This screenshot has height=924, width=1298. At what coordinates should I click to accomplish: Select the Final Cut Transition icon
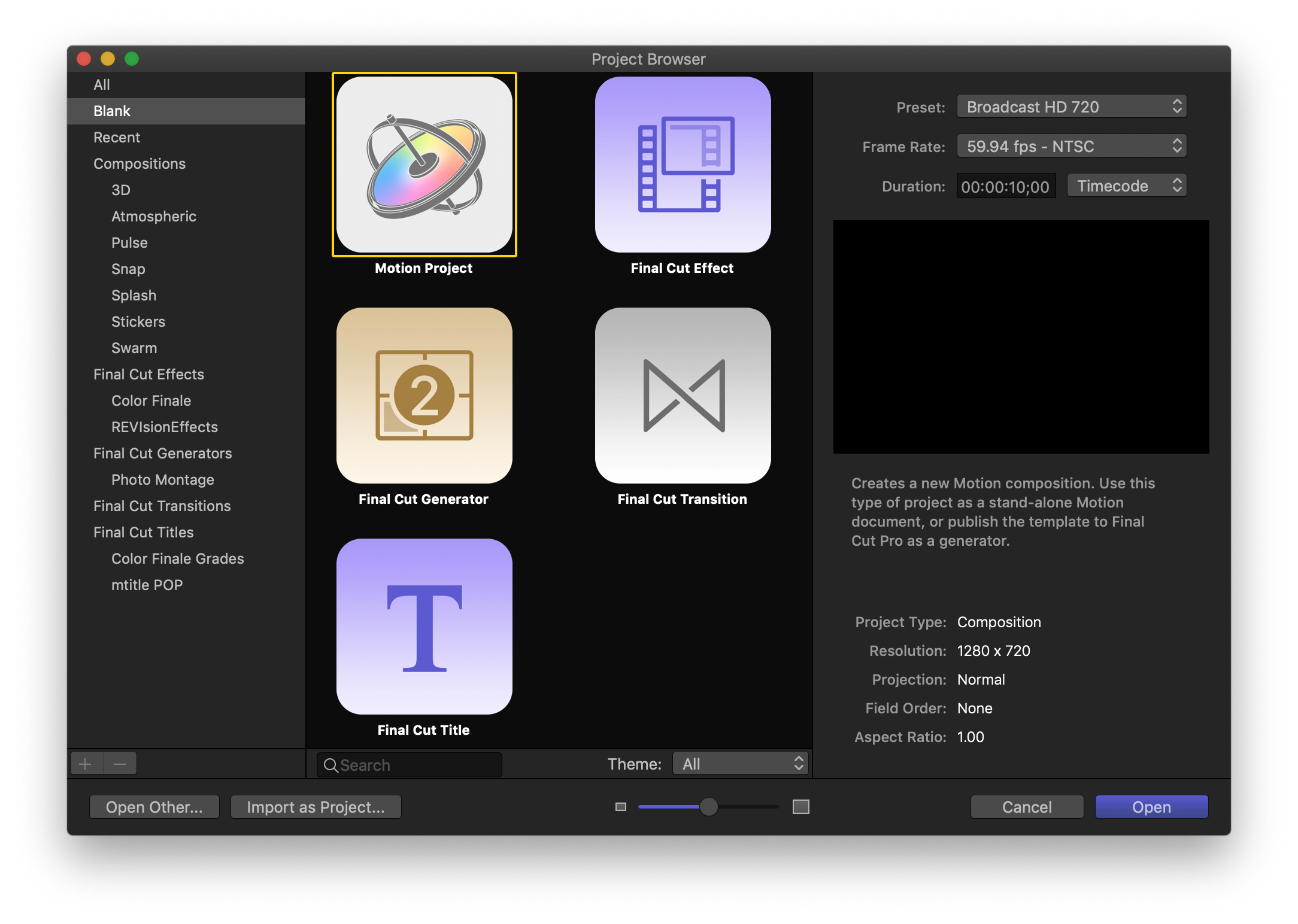click(683, 396)
